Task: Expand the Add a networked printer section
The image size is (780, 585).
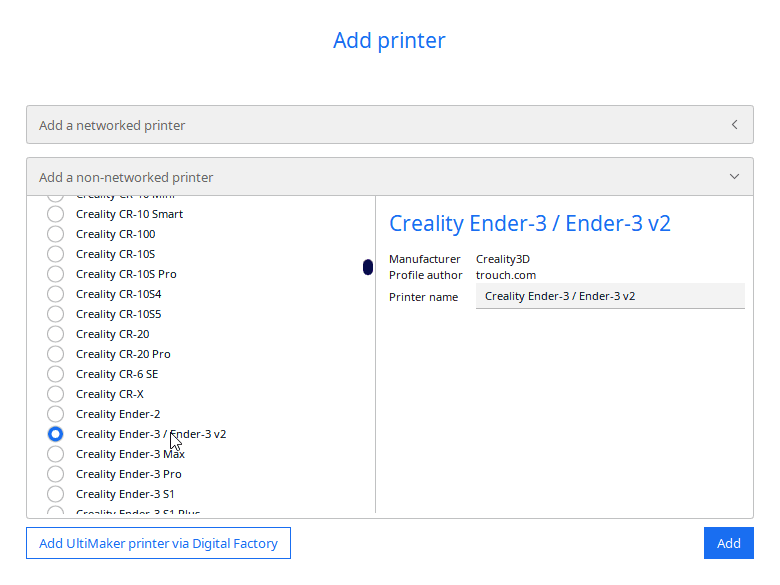Action: pyautogui.click(x=390, y=125)
